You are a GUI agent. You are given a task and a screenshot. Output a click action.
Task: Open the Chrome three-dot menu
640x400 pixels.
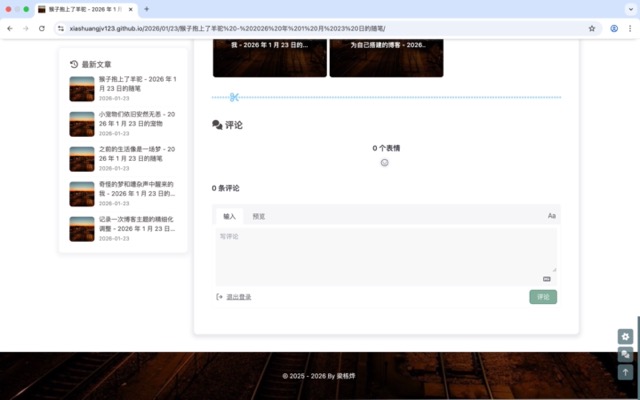(x=630, y=28)
